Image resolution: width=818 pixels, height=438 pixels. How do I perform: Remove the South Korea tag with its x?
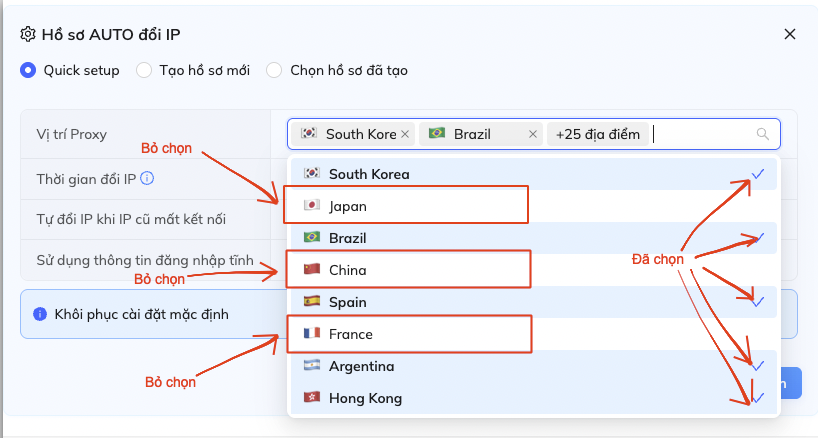coord(405,134)
